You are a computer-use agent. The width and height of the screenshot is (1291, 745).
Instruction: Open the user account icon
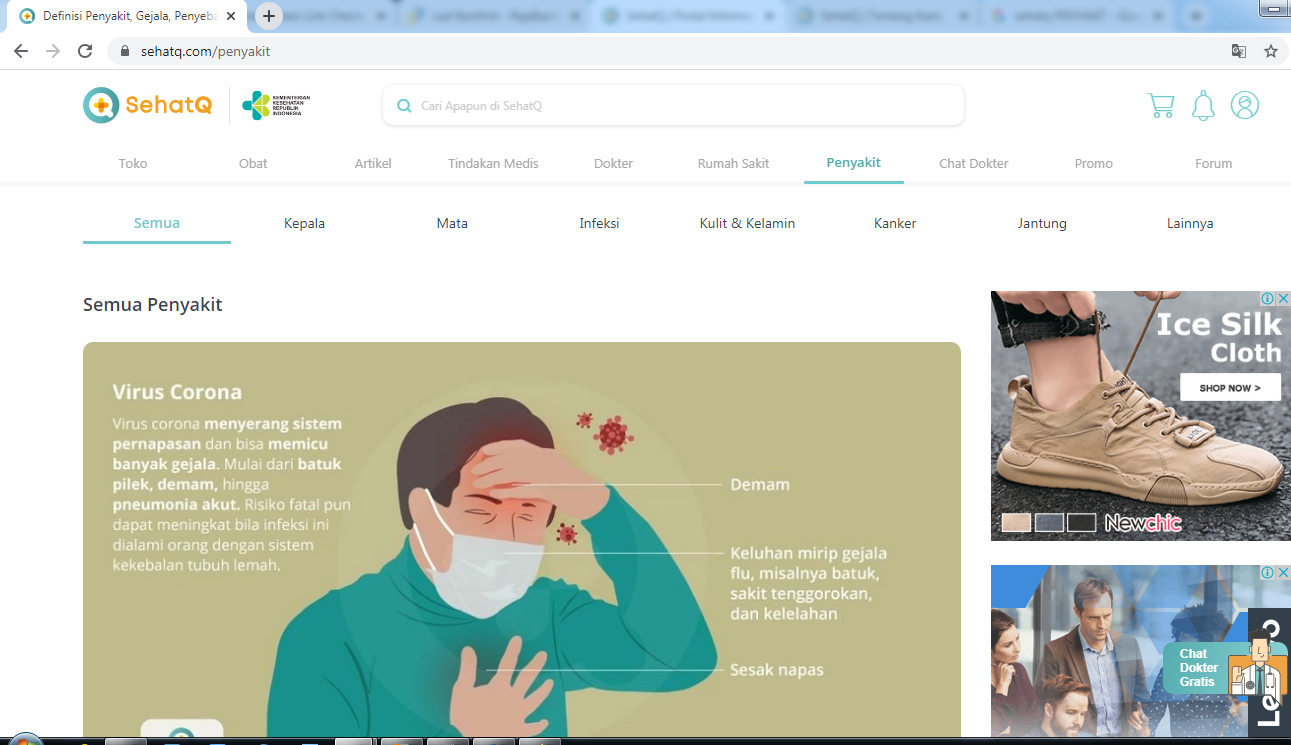(1244, 105)
